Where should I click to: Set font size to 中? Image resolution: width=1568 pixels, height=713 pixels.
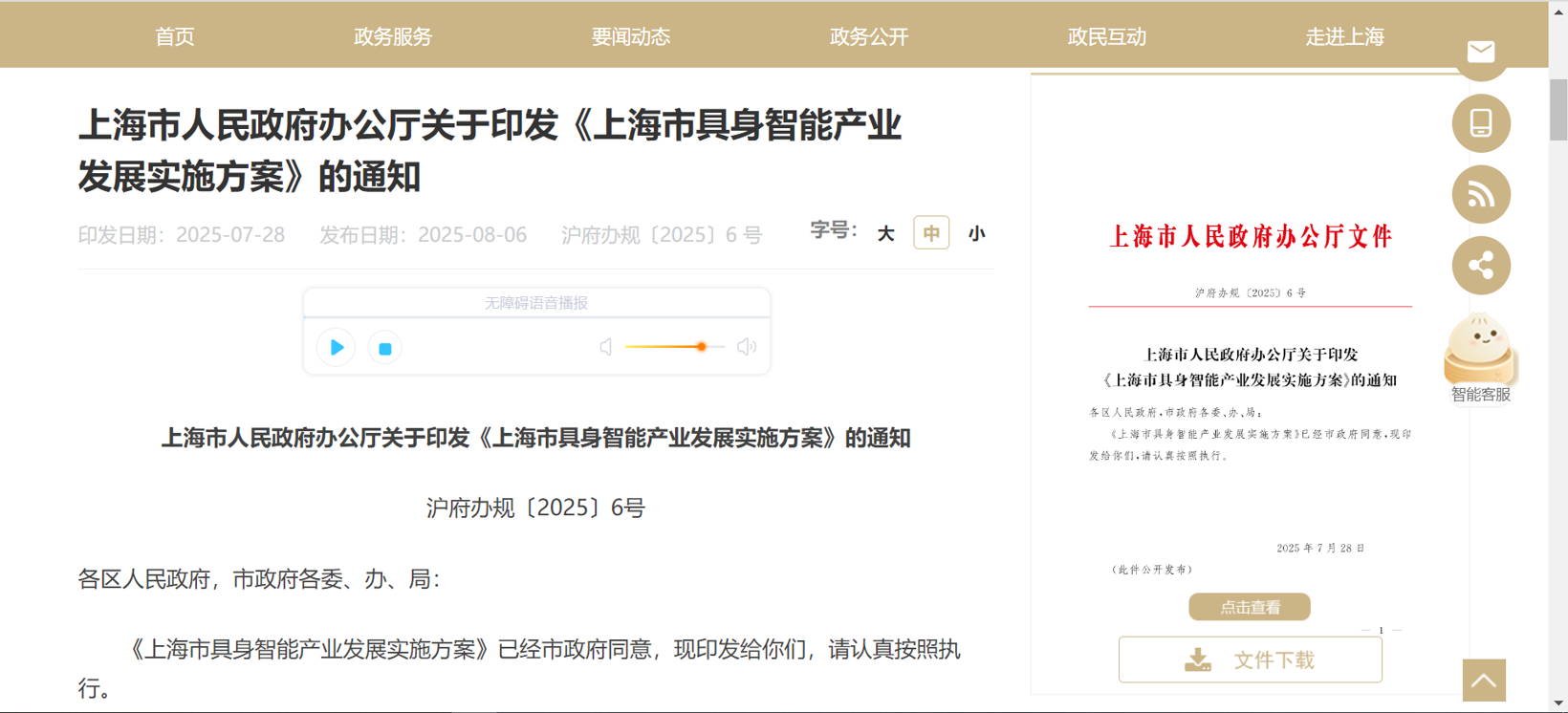pyautogui.click(x=931, y=233)
